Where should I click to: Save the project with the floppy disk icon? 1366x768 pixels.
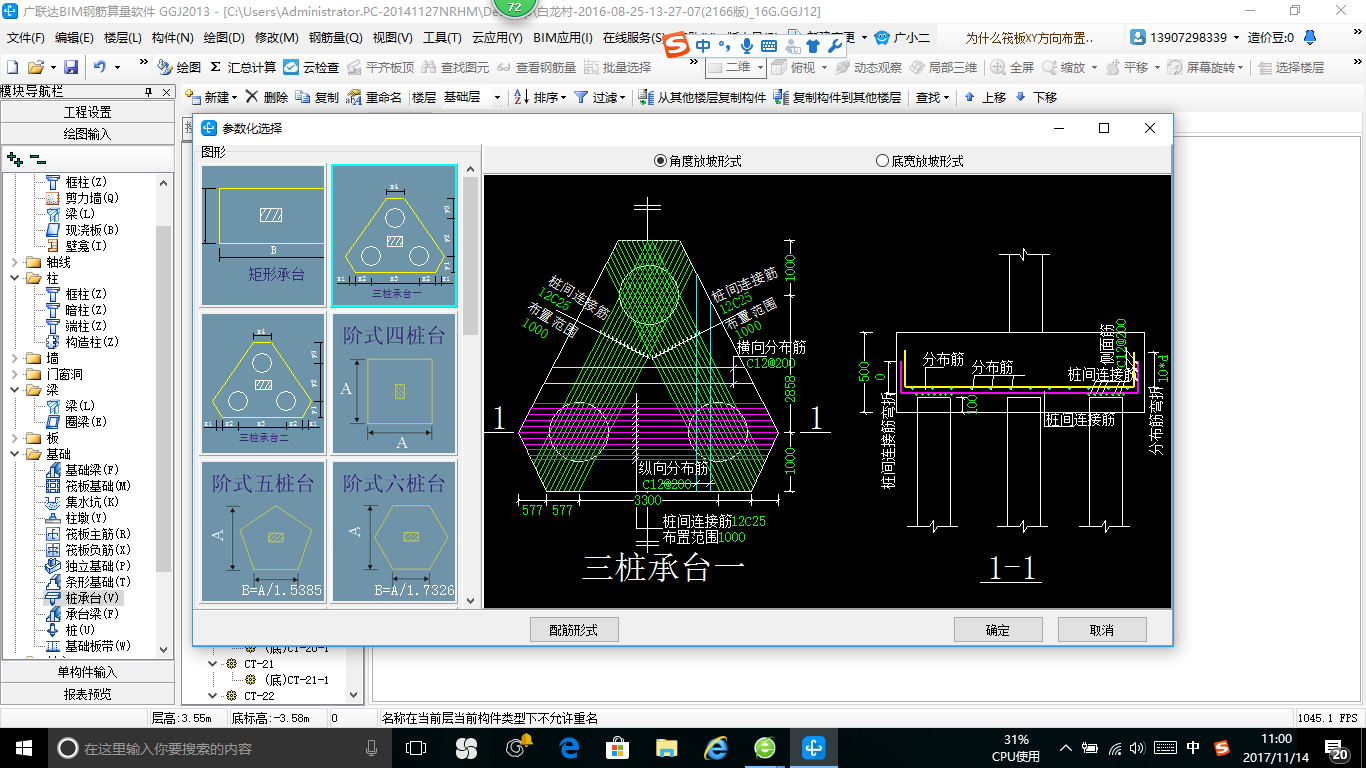[71, 67]
